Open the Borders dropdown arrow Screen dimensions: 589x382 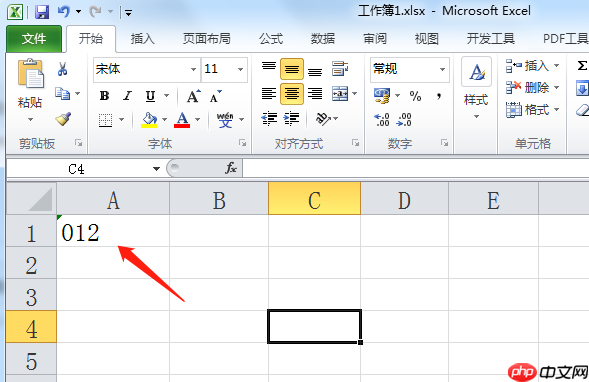point(121,120)
